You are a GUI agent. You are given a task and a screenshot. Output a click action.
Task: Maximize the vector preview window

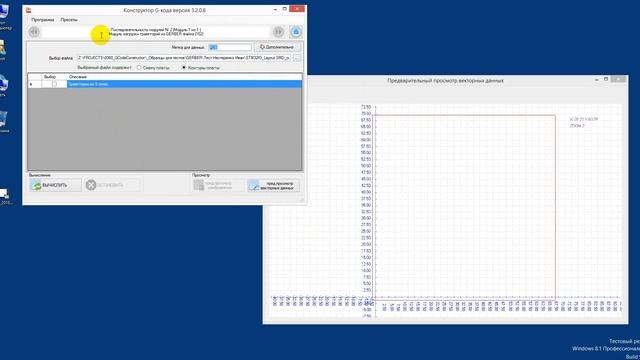(x=606, y=79)
